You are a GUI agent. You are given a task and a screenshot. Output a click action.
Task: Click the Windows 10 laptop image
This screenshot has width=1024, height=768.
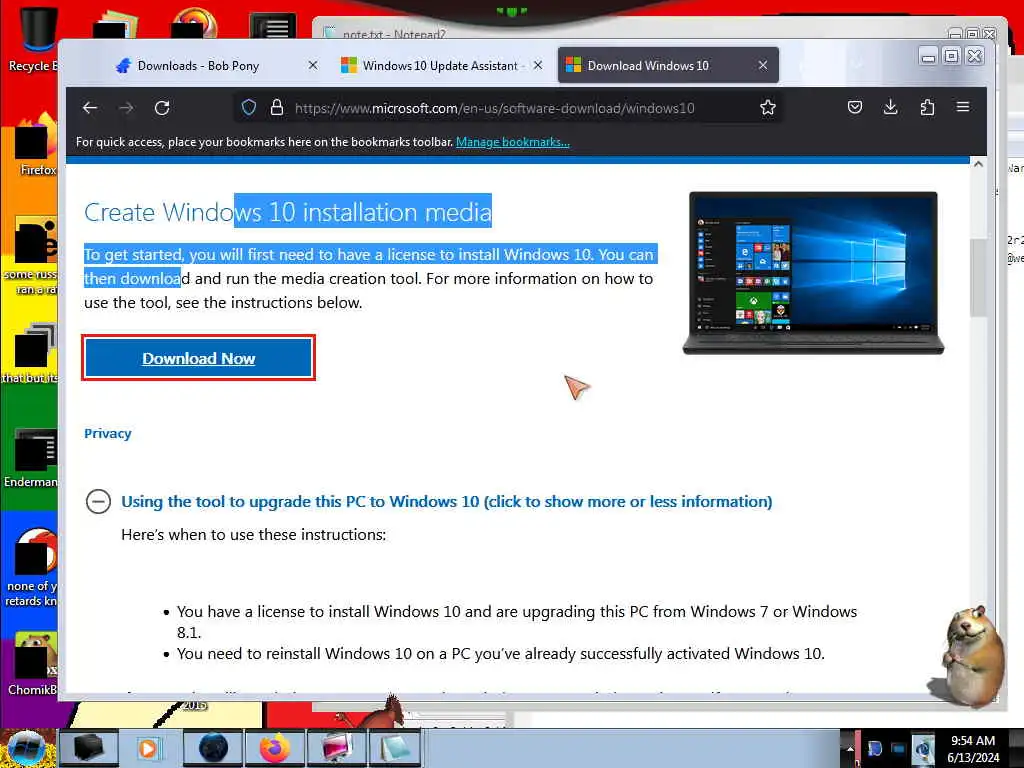(813, 272)
